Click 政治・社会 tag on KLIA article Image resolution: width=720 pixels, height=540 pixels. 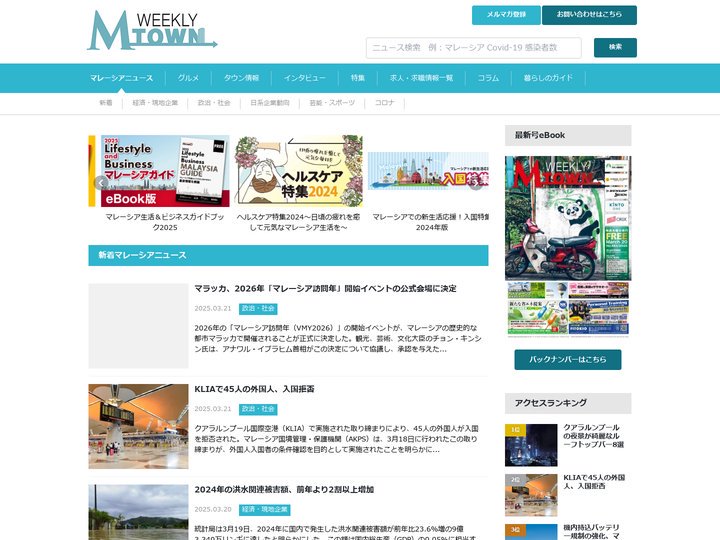pyautogui.click(x=258, y=409)
